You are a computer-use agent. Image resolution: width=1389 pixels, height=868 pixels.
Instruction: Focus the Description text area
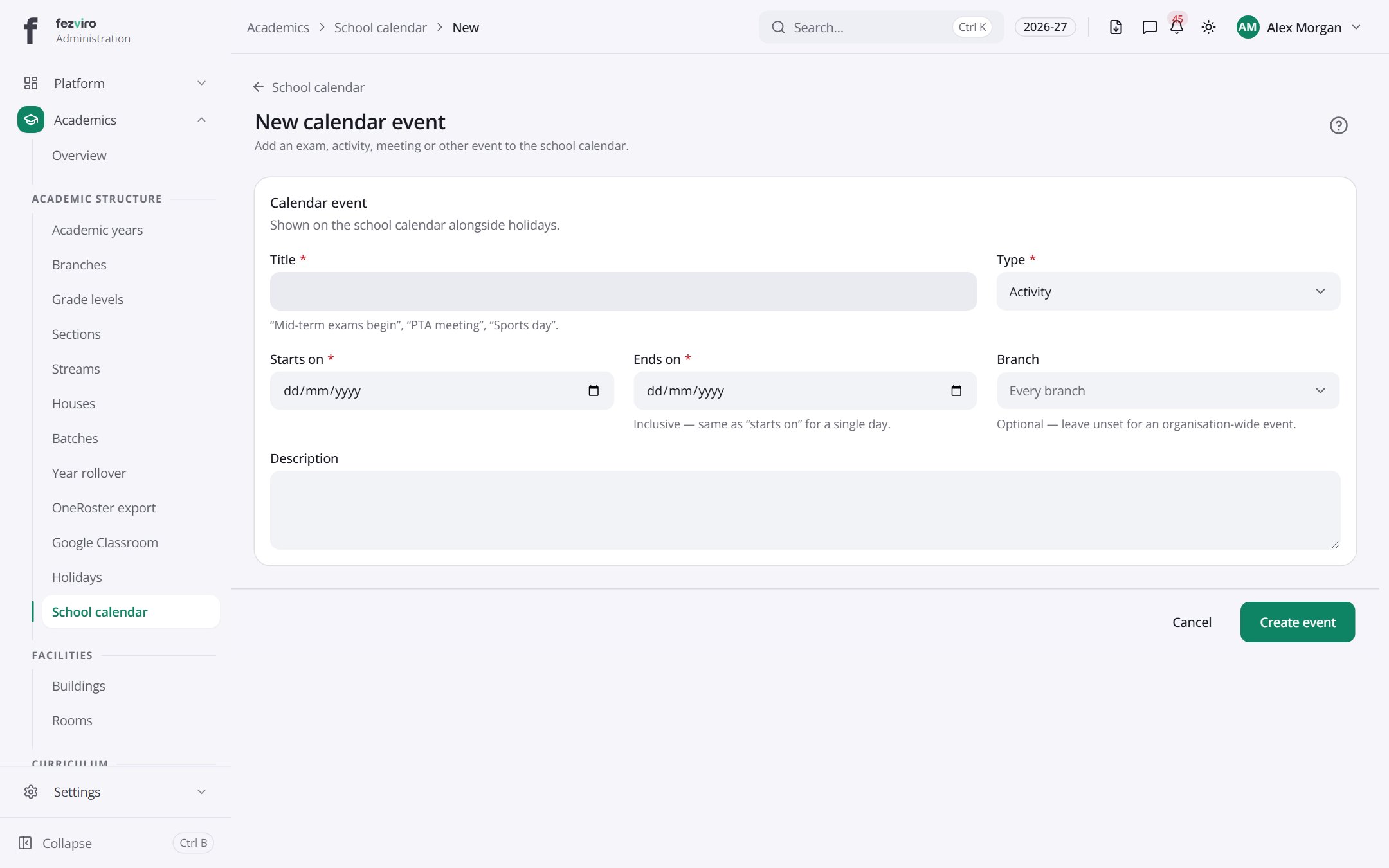805,510
